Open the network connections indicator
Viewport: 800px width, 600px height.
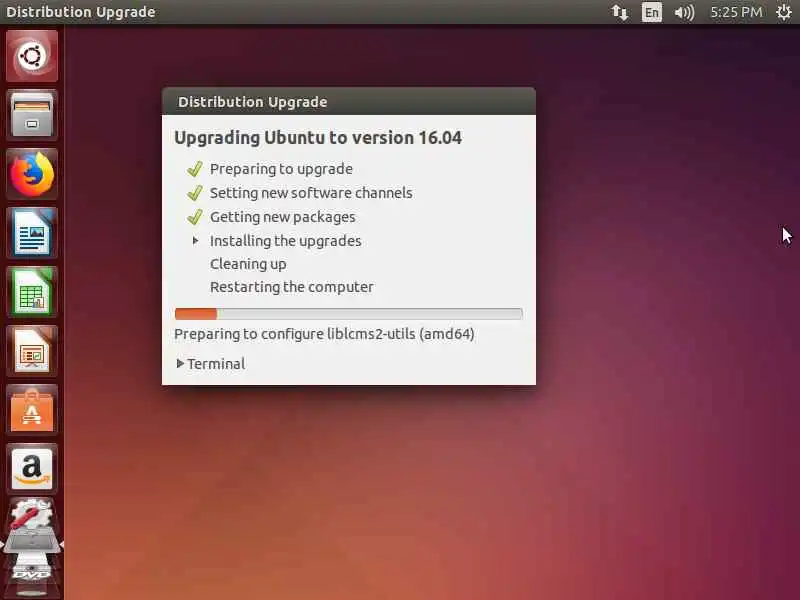[x=620, y=12]
